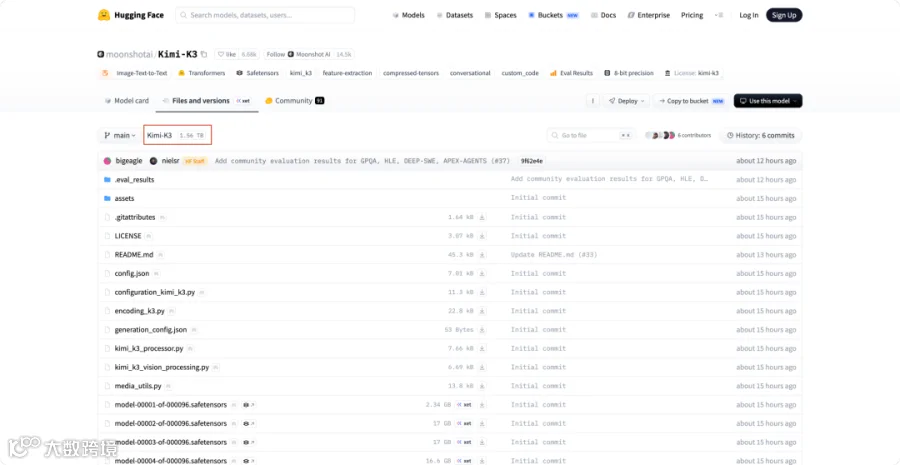
Task: Open the assets folder
Action: [124, 199]
